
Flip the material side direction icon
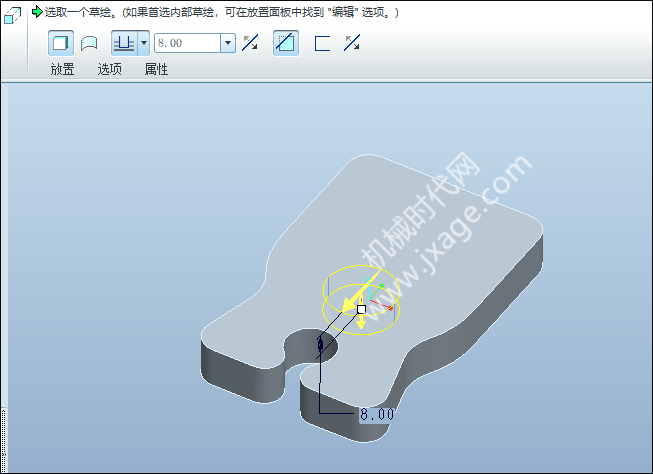point(352,43)
